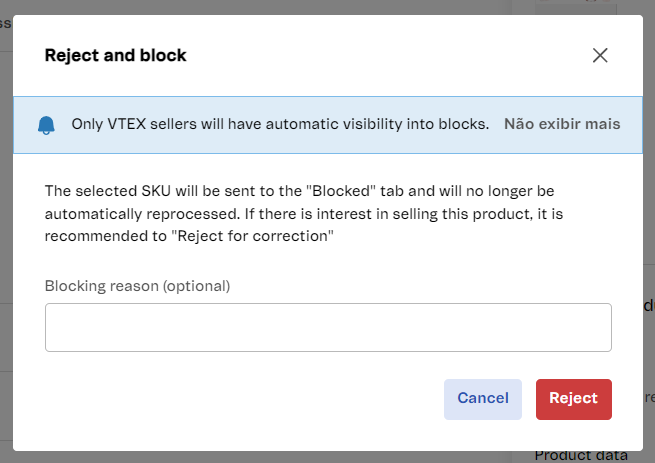Close the Reject and block dialog
Viewport: 655px width, 463px height.
[x=600, y=55]
